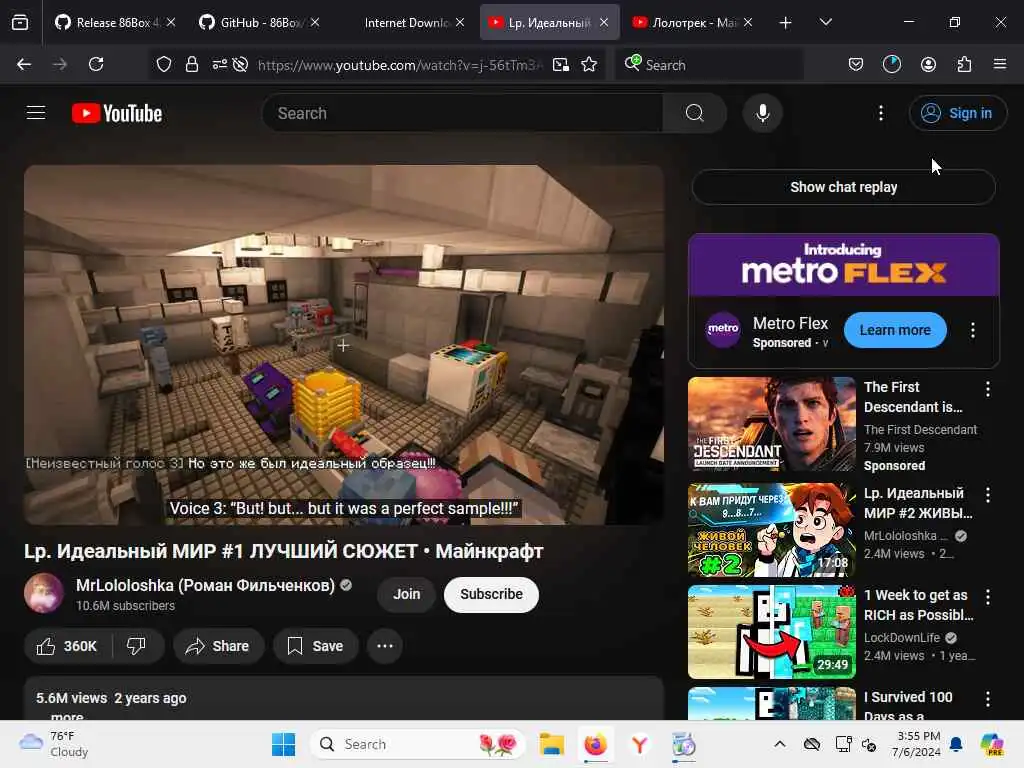Open Firefox tracking protection shield

click(x=164, y=64)
